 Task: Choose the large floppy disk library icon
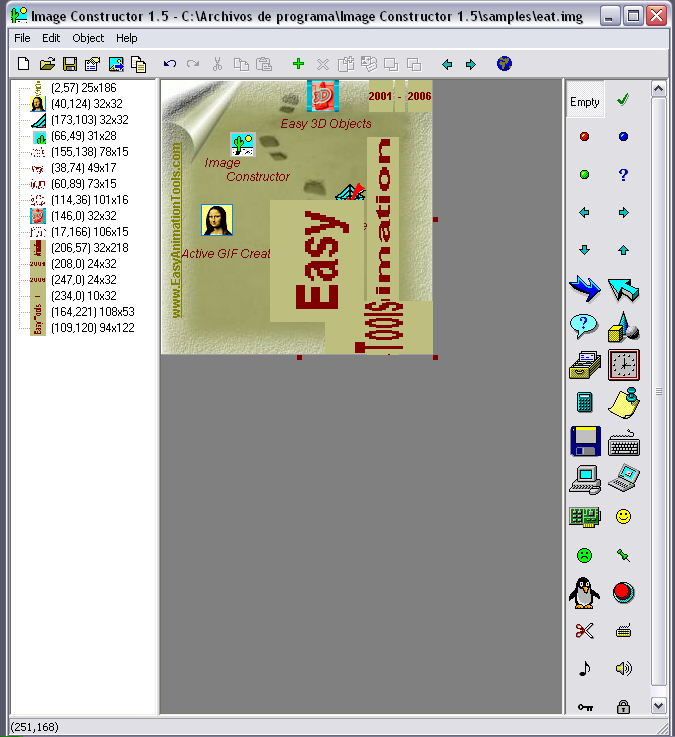[585, 441]
